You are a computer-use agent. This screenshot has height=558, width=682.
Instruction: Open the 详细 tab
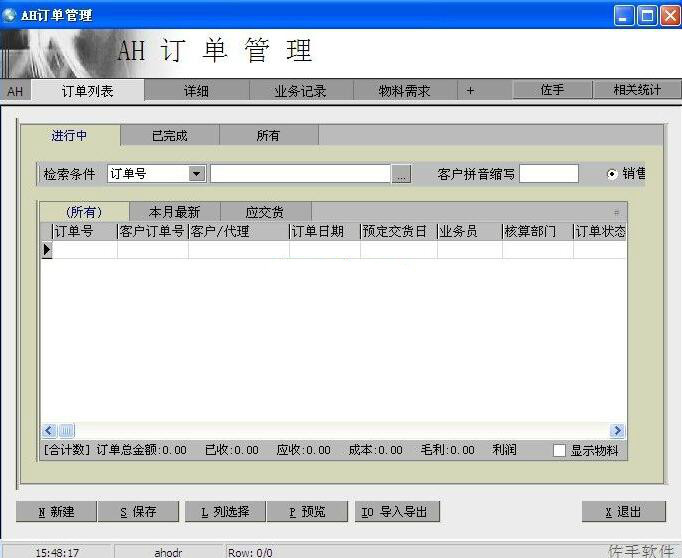click(196, 91)
